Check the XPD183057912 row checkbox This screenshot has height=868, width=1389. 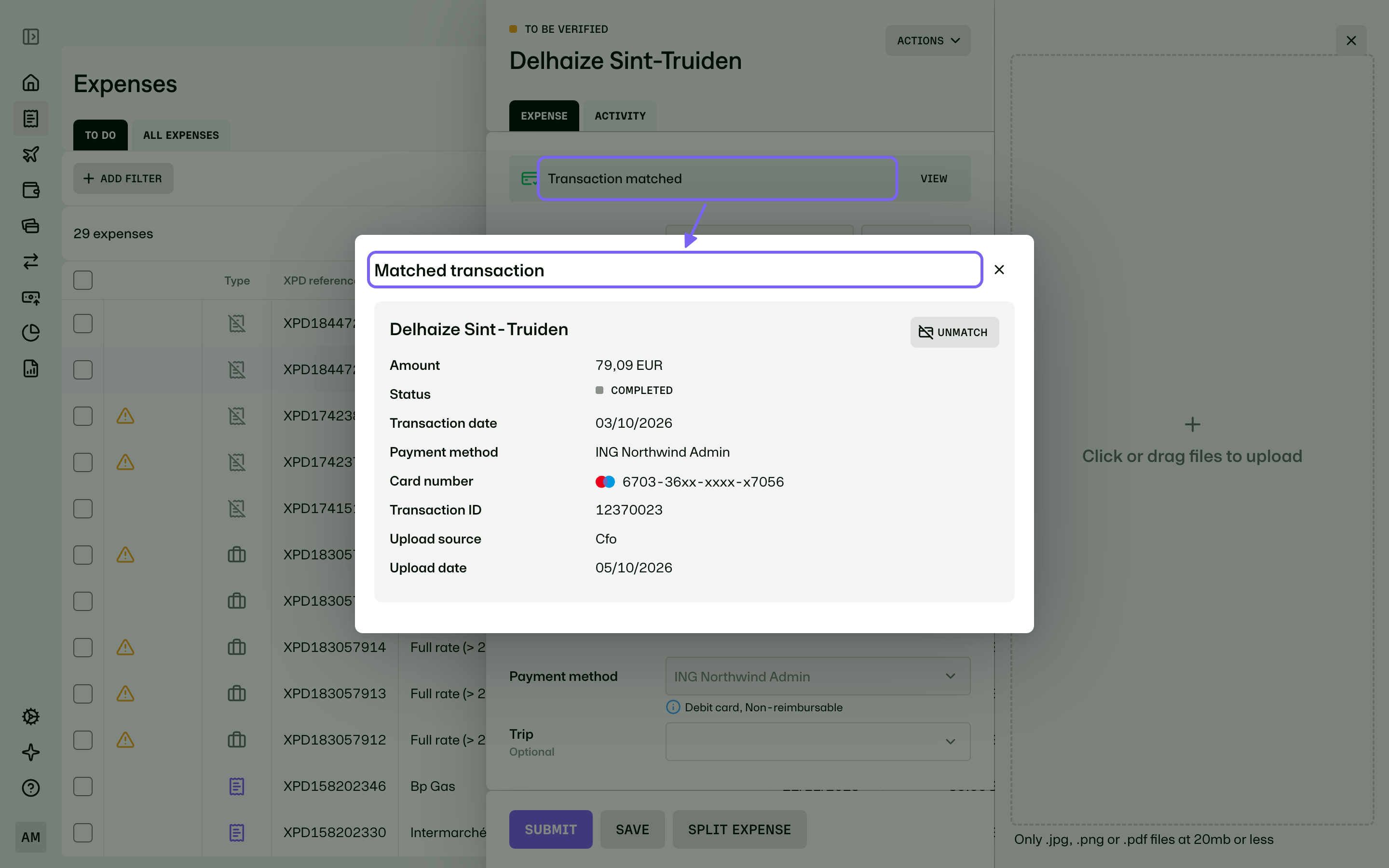point(83,740)
